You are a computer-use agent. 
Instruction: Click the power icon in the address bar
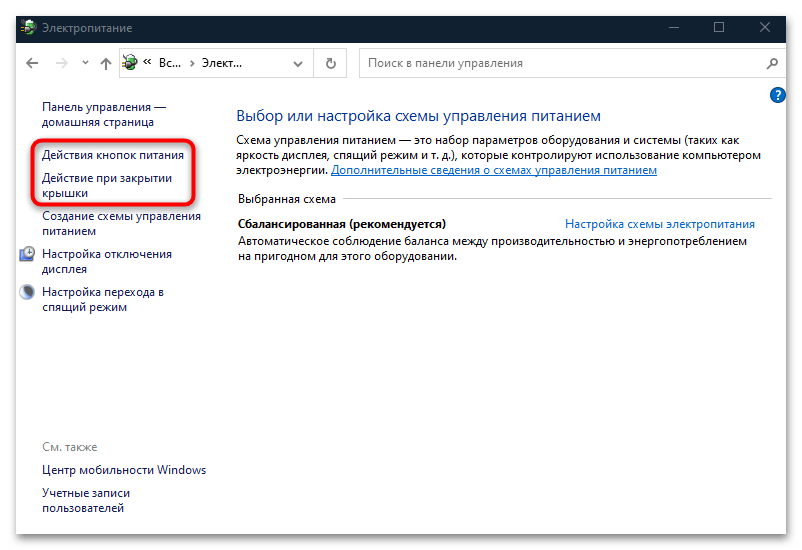click(x=130, y=63)
